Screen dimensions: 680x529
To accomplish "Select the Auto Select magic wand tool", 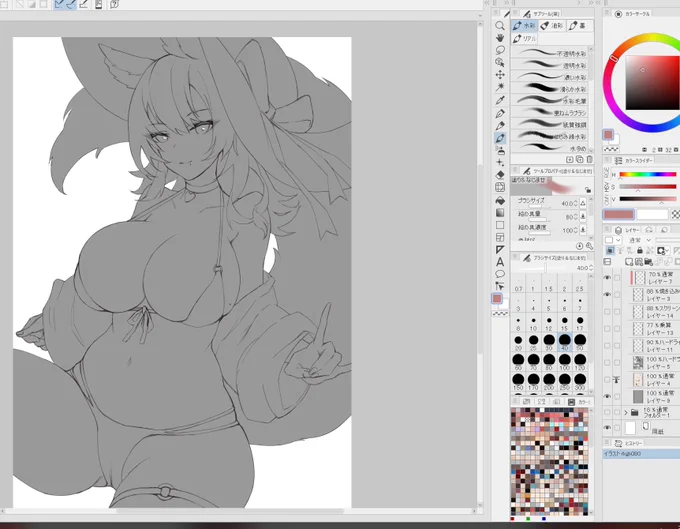I will point(500,87).
